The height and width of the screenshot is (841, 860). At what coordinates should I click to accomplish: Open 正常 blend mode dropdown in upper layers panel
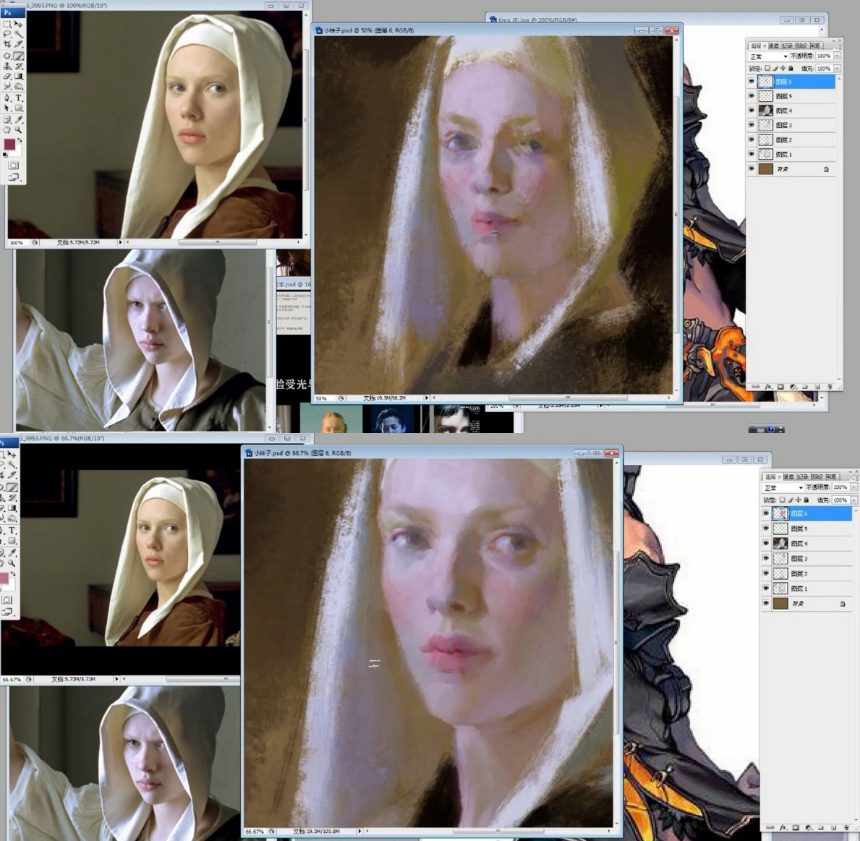pos(768,56)
